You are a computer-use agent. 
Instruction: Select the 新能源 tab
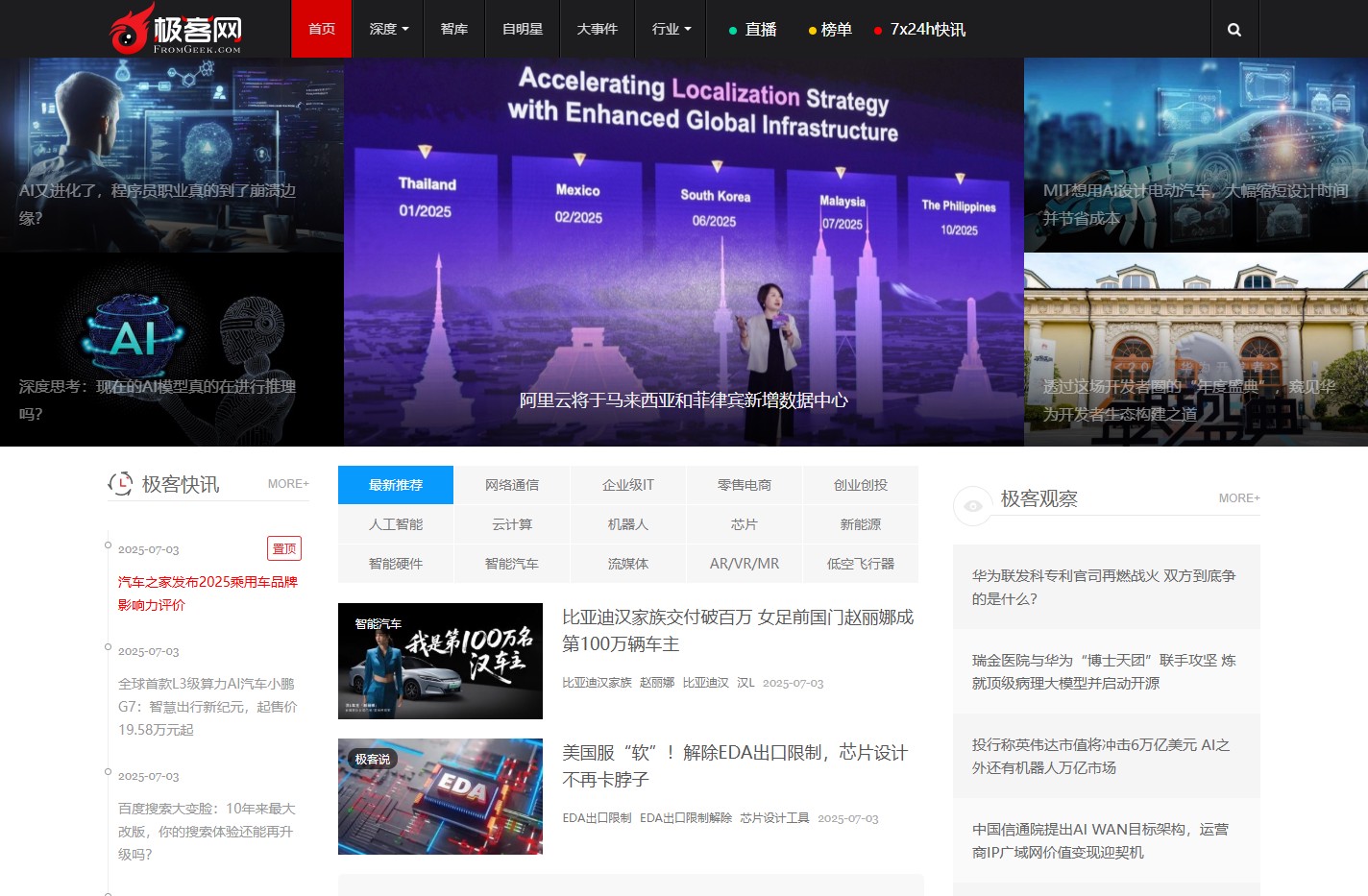tap(861, 524)
